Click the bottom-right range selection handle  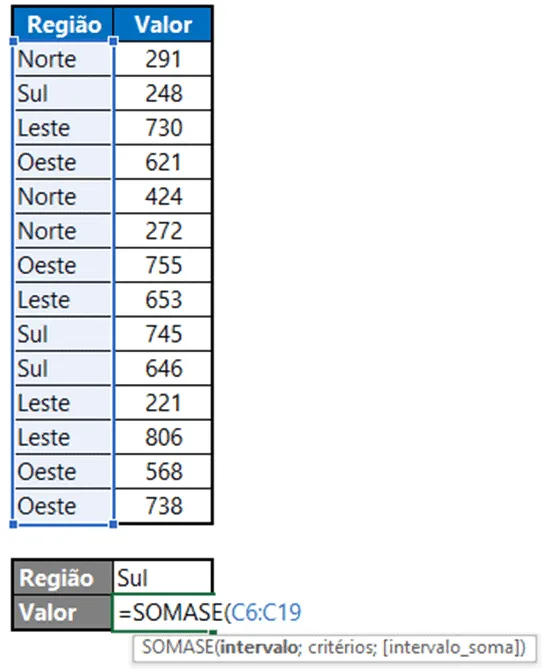click(x=113, y=524)
